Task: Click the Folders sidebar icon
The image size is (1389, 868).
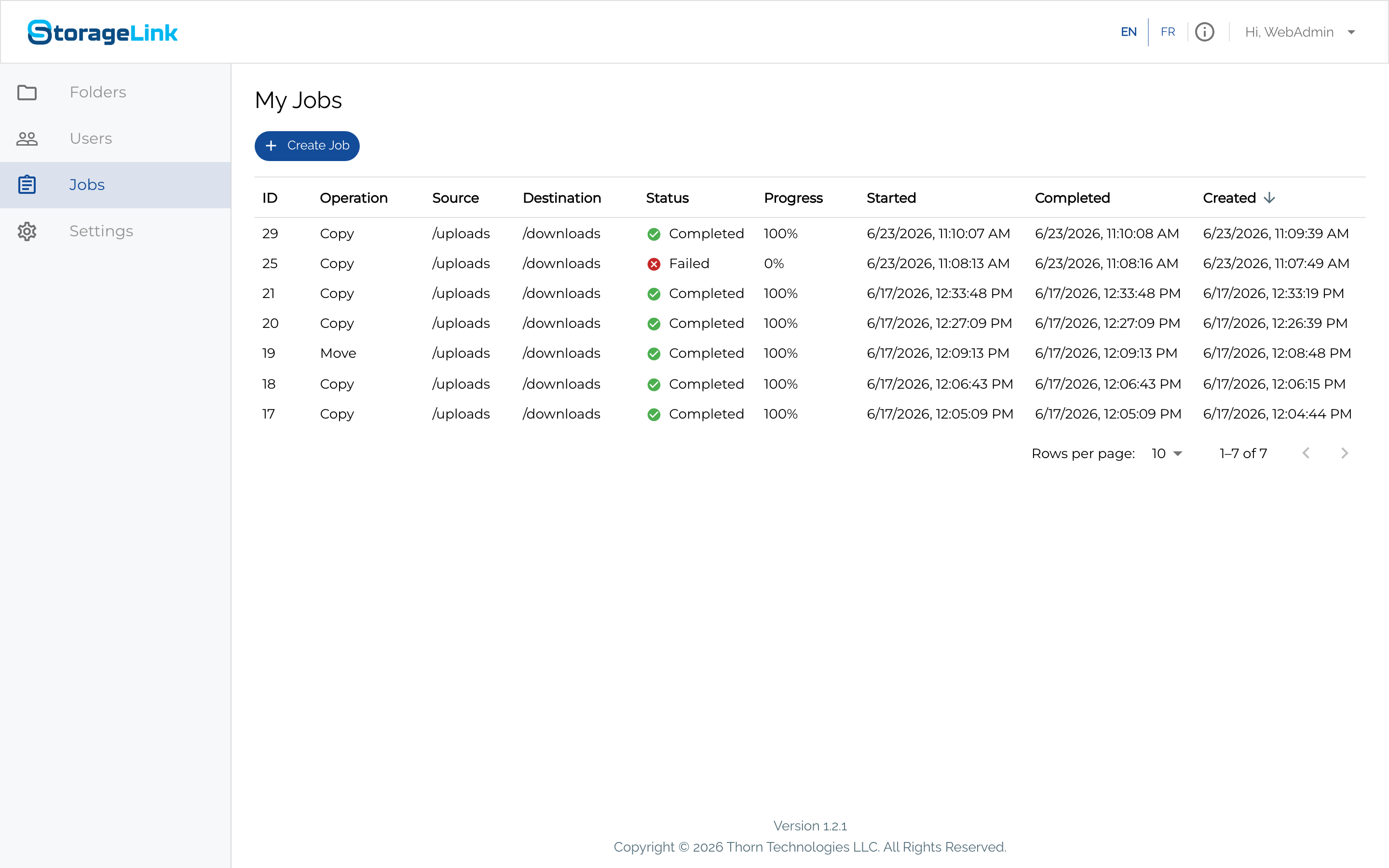Action: click(x=27, y=93)
